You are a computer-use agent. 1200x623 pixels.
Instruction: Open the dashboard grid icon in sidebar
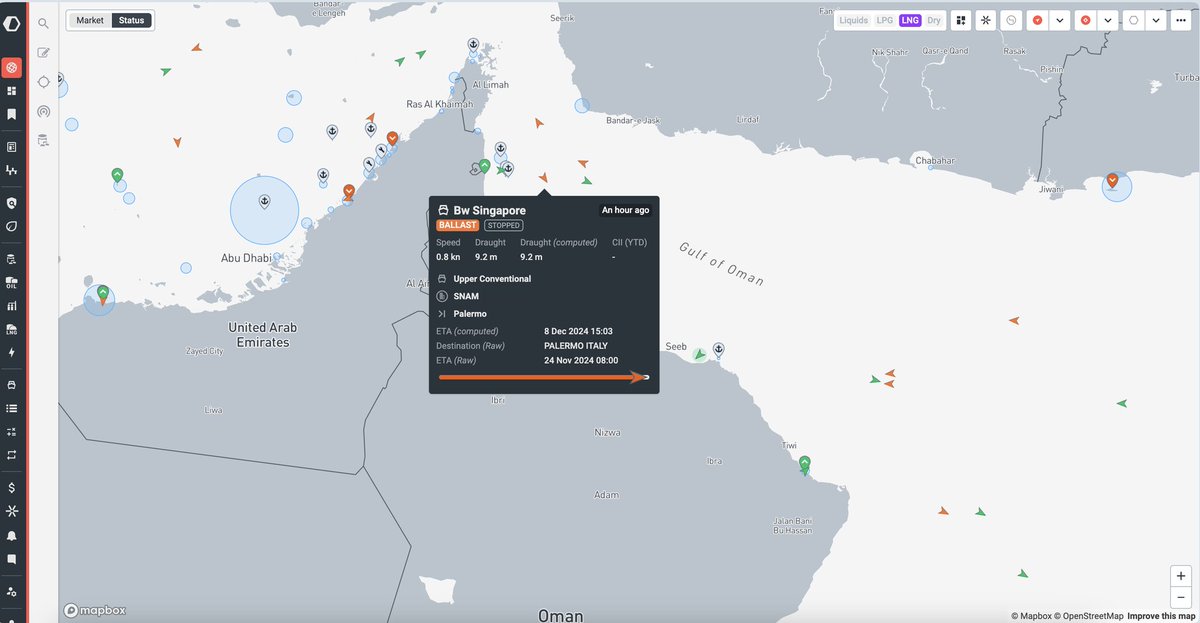12,91
